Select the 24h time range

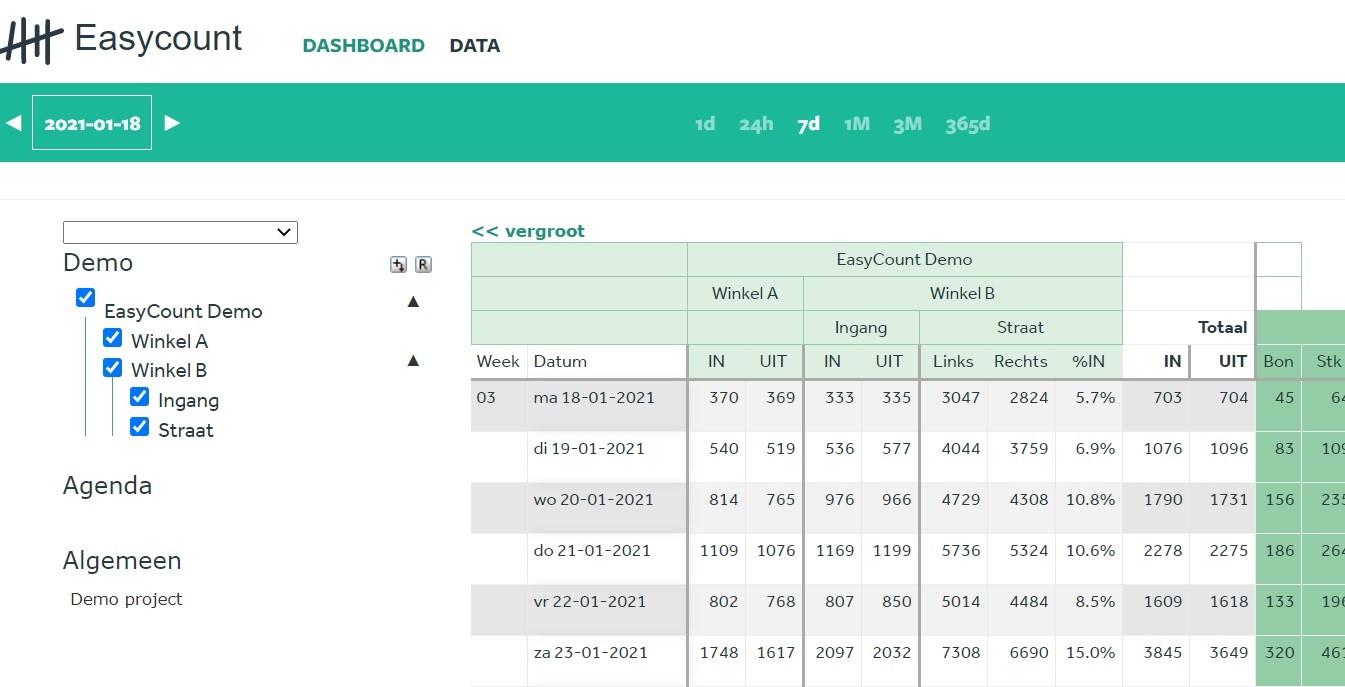757,124
